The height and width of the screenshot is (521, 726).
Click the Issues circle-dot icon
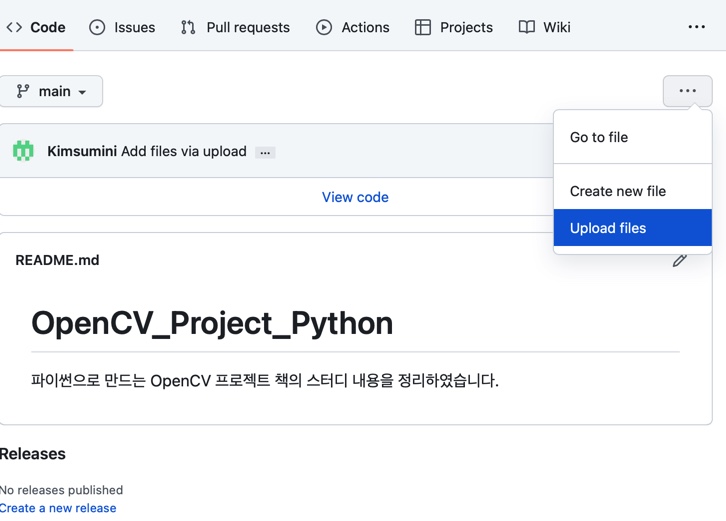97,27
